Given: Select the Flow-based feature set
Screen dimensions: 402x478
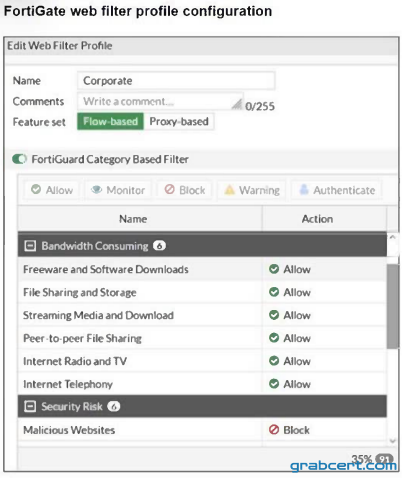Looking at the screenshot, I should click(110, 121).
